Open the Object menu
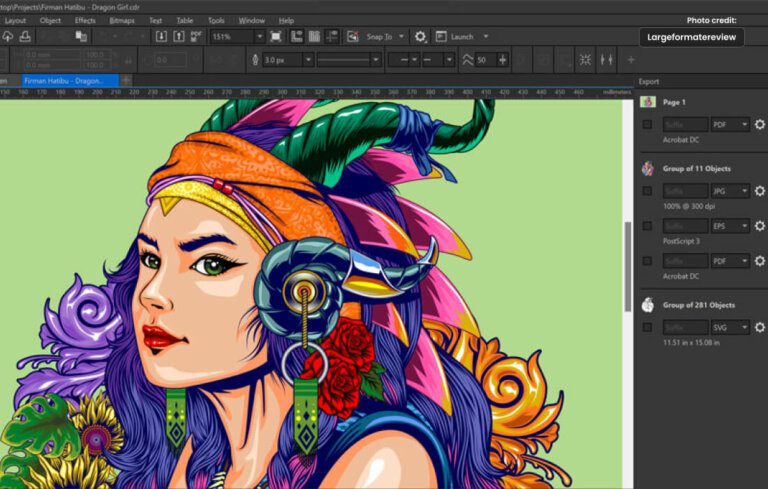This screenshot has width=768, height=489. pyautogui.click(x=50, y=21)
